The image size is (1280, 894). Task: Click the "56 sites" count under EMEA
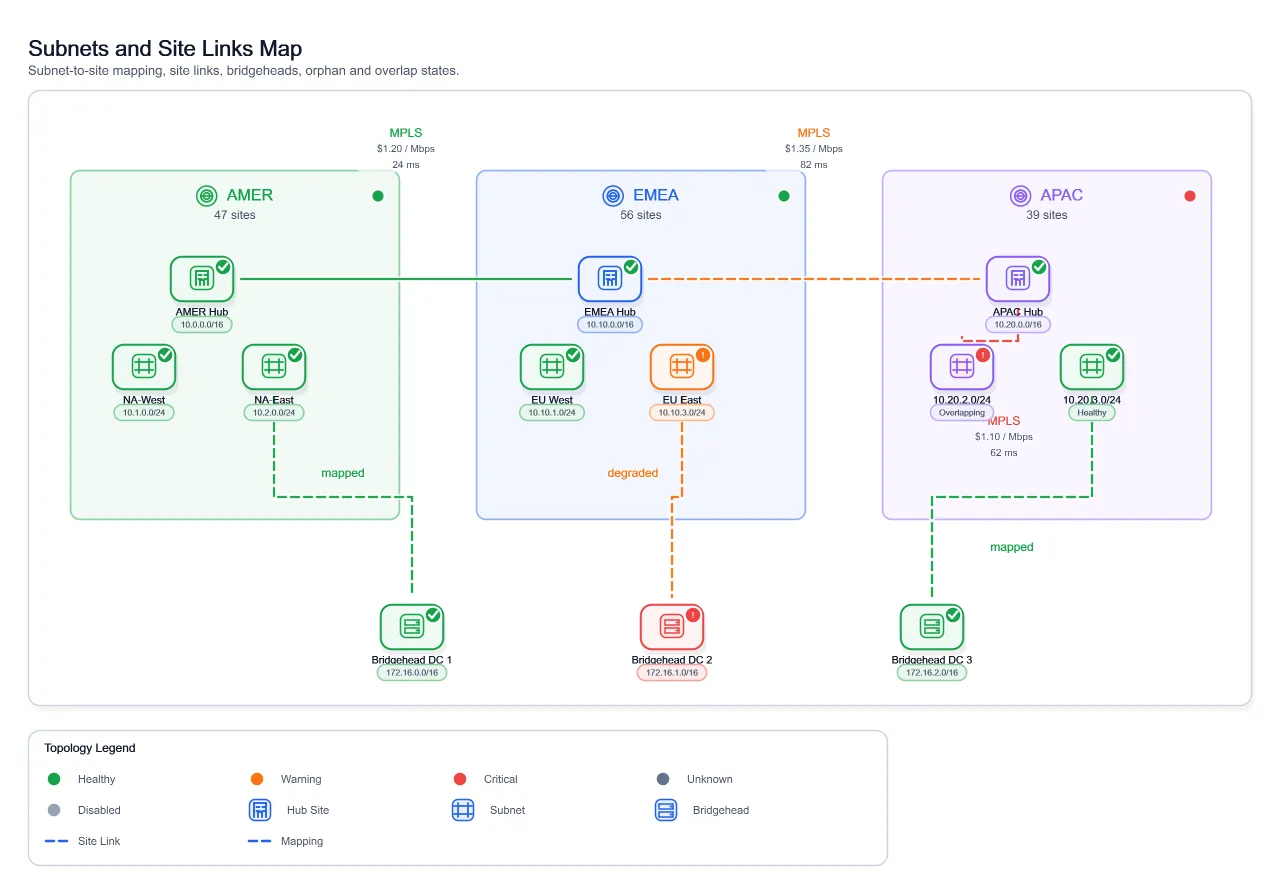point(641,215)
